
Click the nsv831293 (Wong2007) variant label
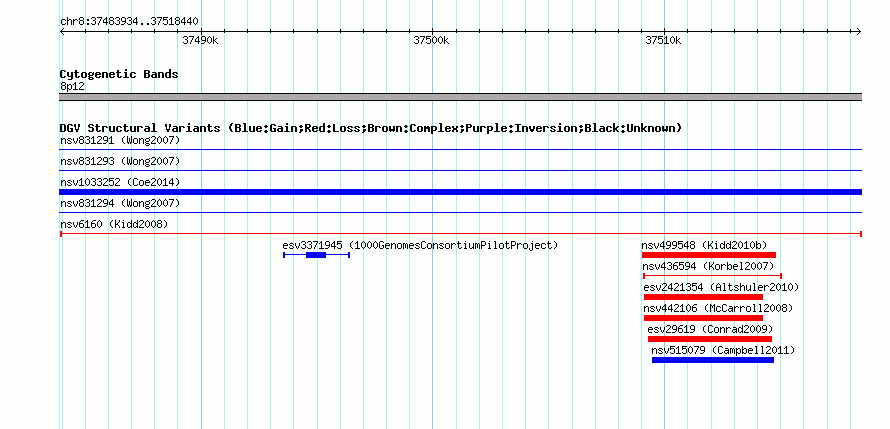click(x=120, y=161)
